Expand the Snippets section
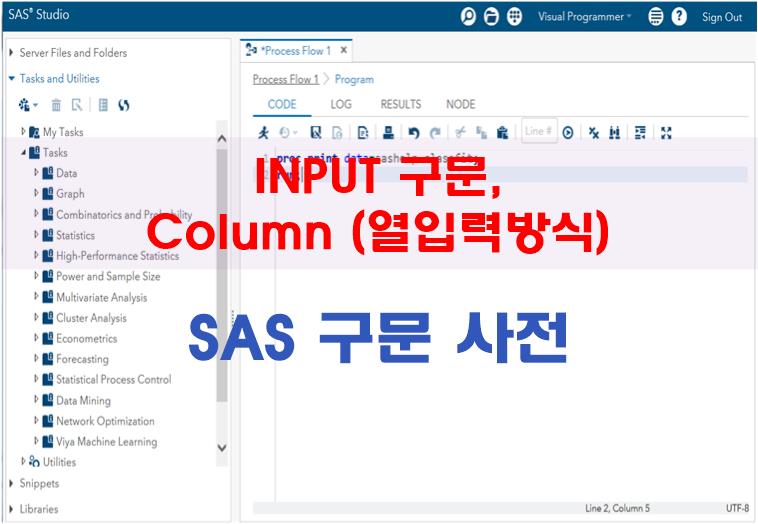The width and height of the screenshot is (758, 524). click(x=11, y=483)
